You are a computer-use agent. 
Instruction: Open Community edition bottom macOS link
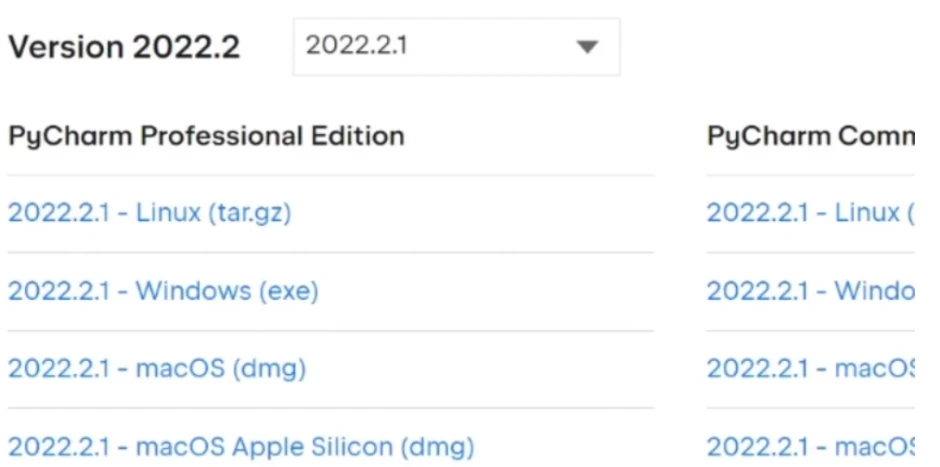pos(810,446)
